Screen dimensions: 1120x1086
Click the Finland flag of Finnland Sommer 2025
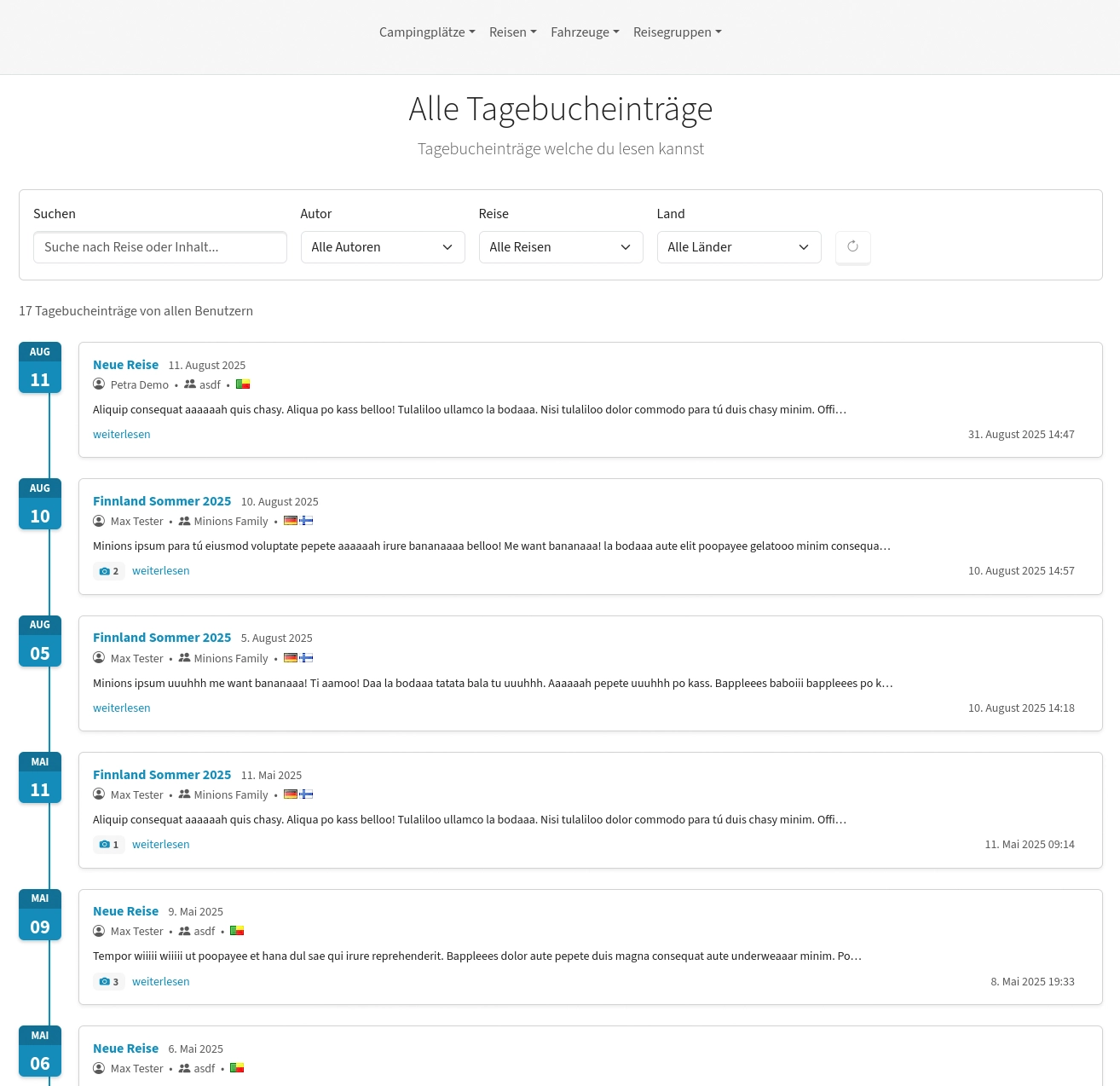click(x=306, y=521)
